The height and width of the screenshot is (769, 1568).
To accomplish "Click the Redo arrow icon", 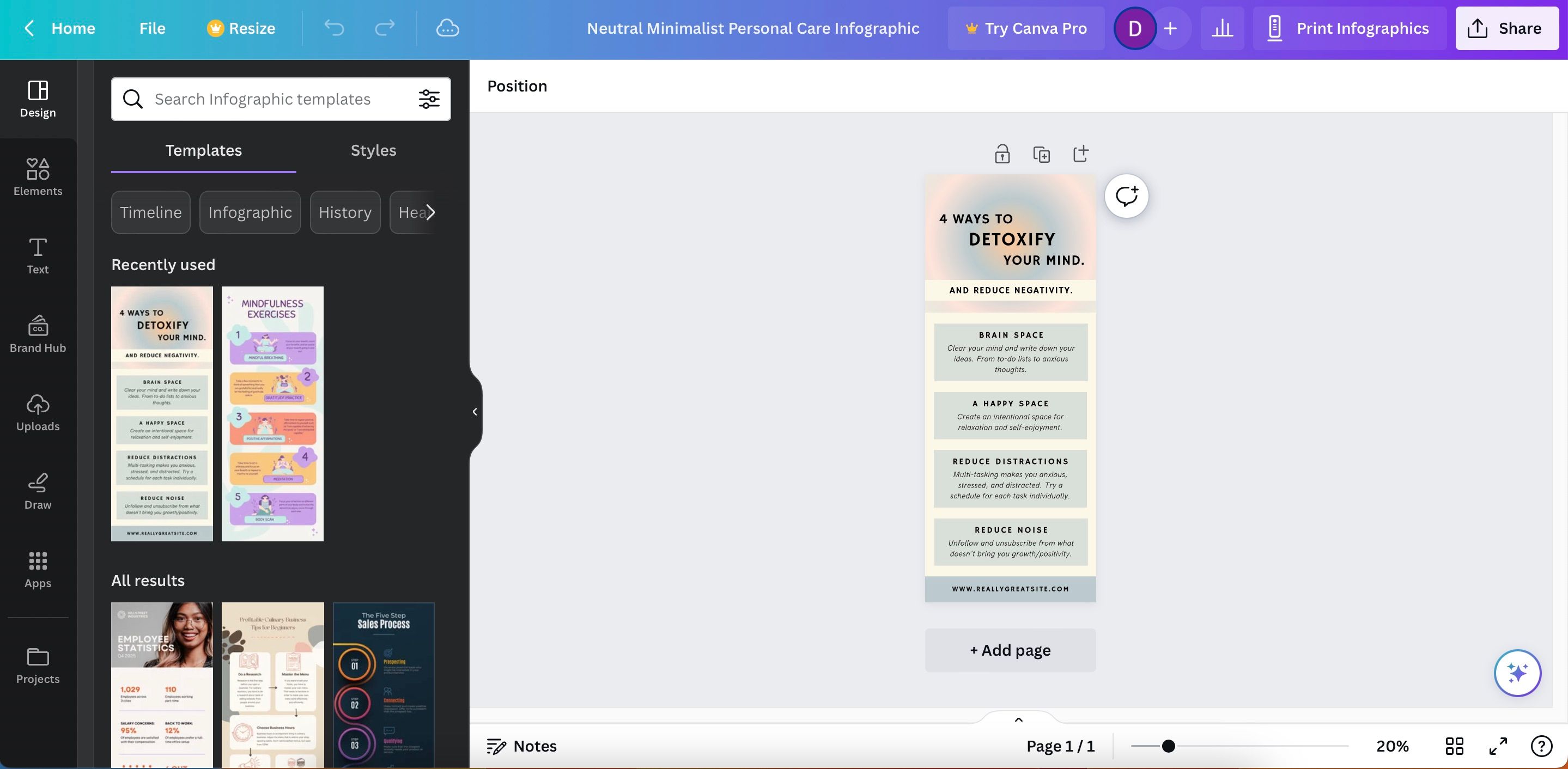I will pyautogui.click(x=383, y=27).
